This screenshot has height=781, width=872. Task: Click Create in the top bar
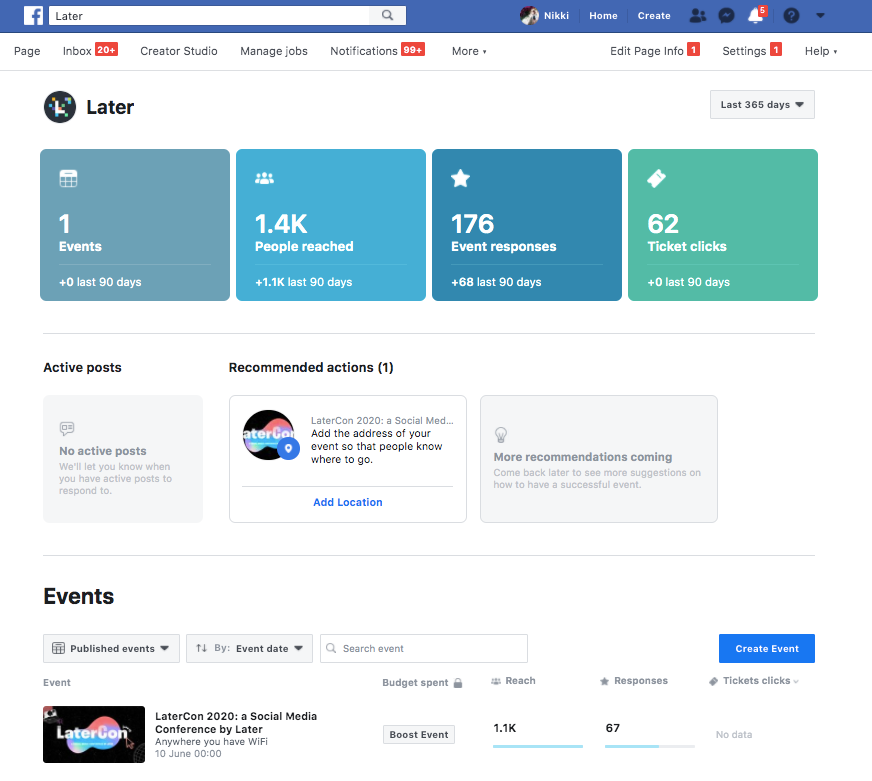pyautogui.click(x=654, y=16)
